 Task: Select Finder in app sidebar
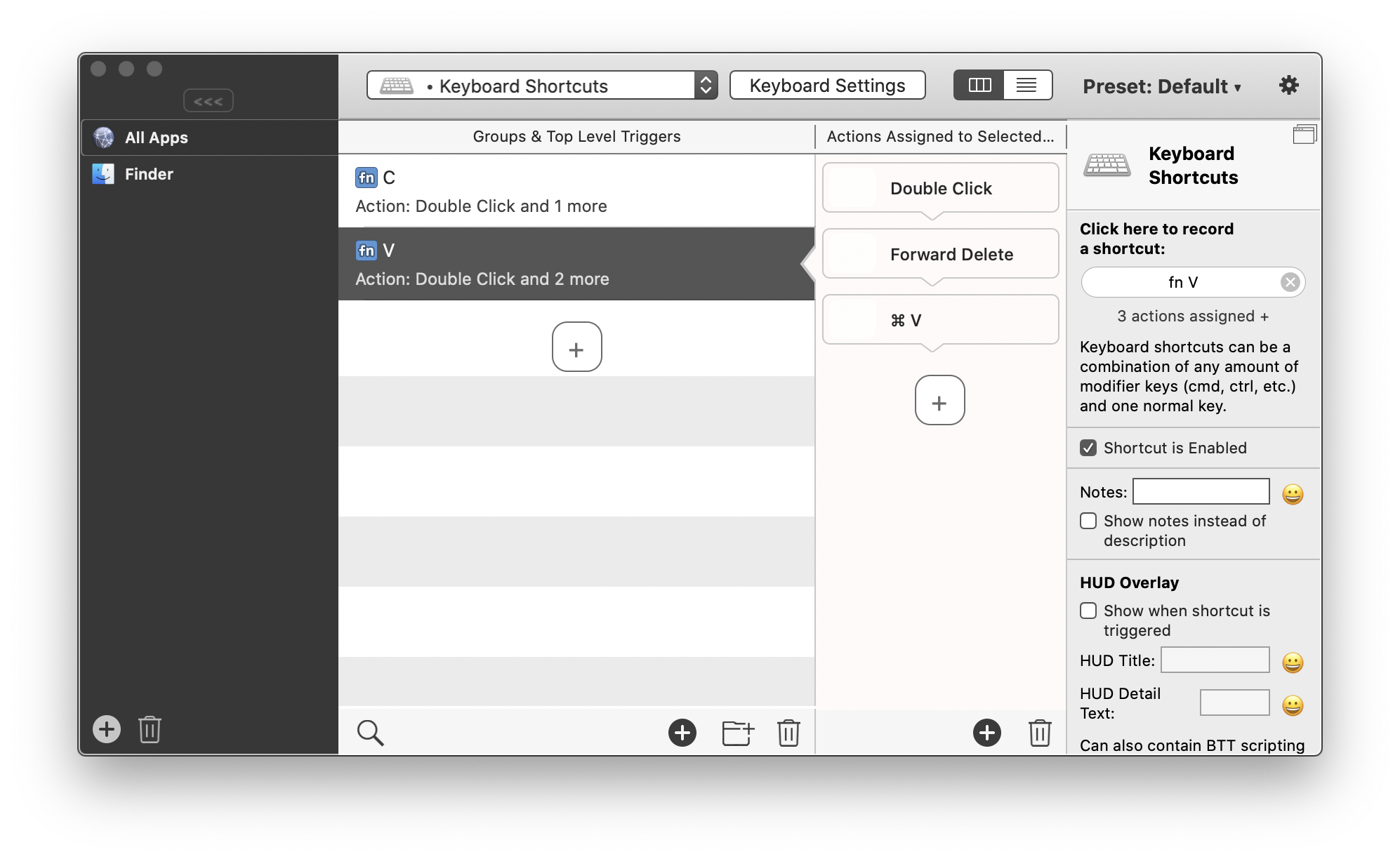[x=149, y=174]
